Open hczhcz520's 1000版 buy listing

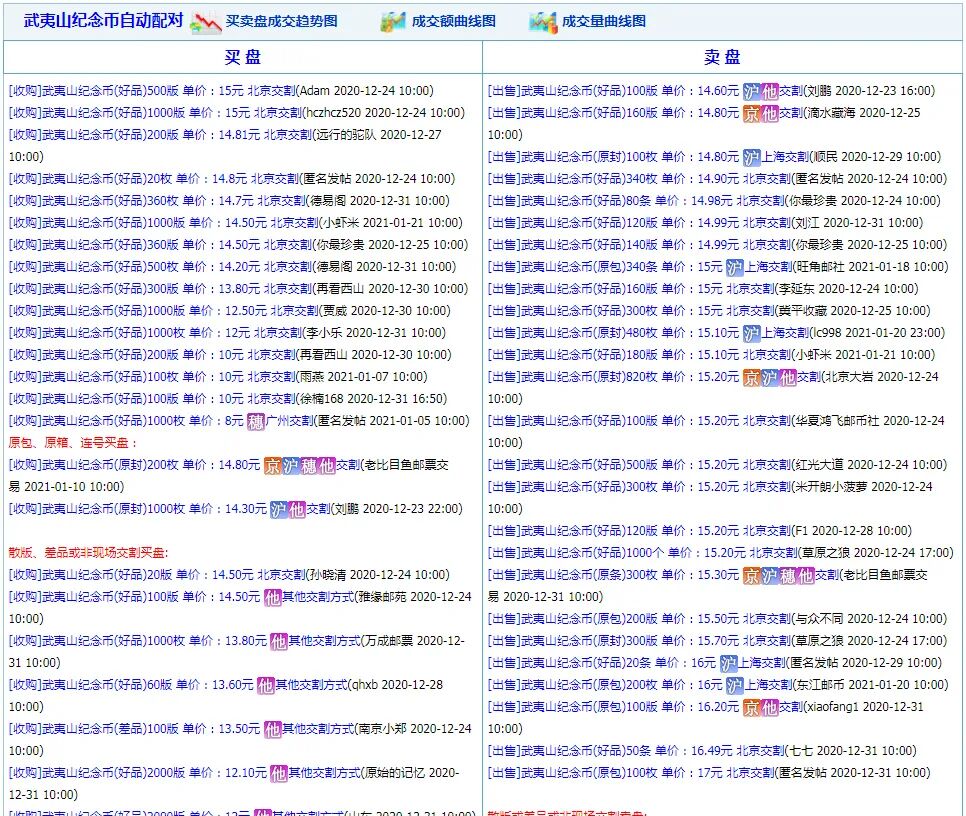point(237,113)
